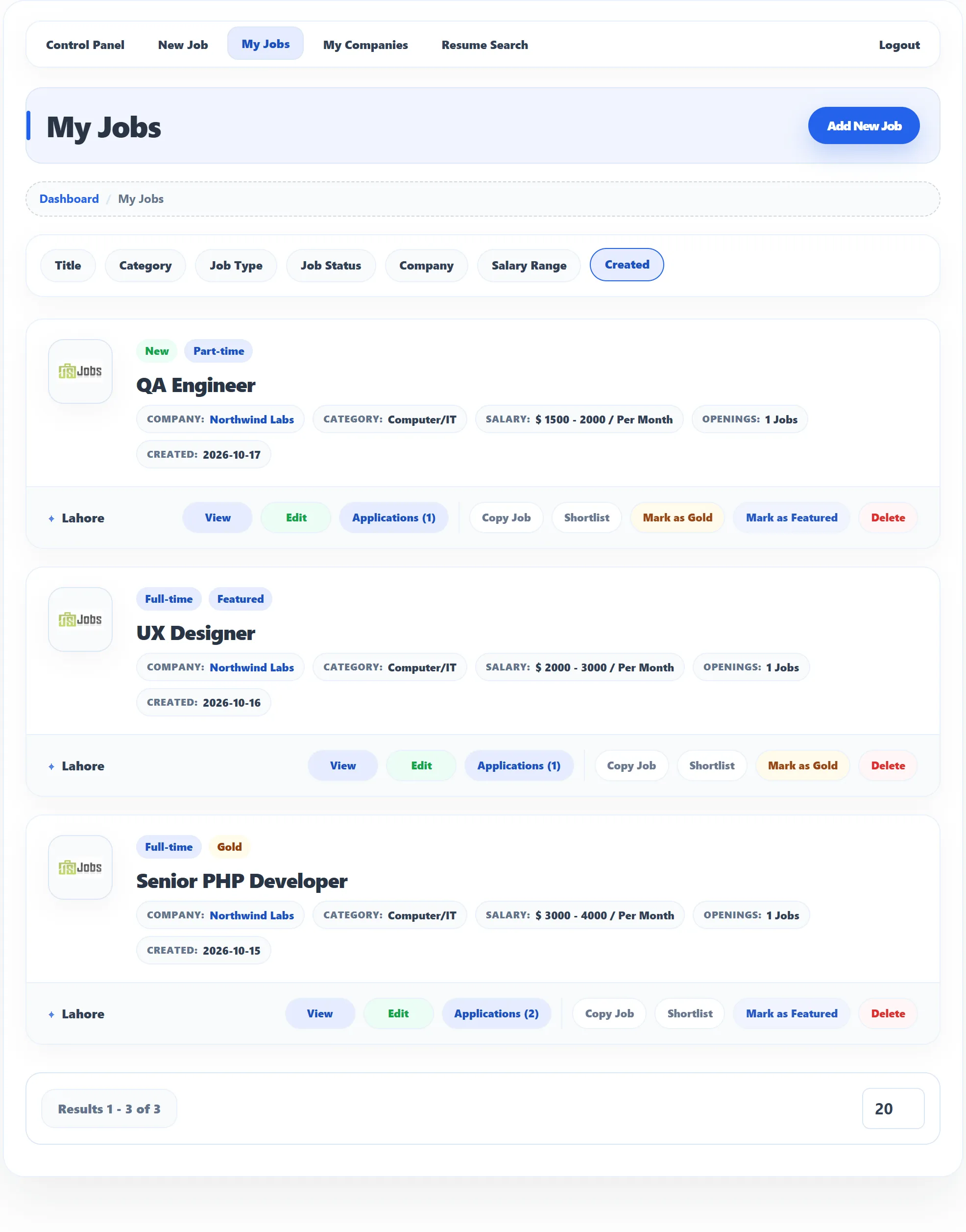This screenshot has width=966, height=1232.
Task: Mark QA Engineer as Gold
Action: pos(677,517)
